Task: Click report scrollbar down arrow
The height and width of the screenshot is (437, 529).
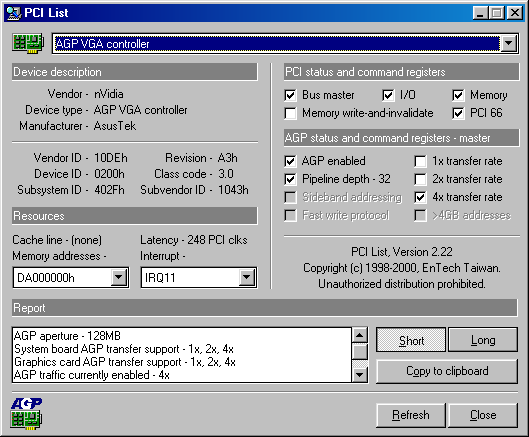Action: [x=360, y=374]
